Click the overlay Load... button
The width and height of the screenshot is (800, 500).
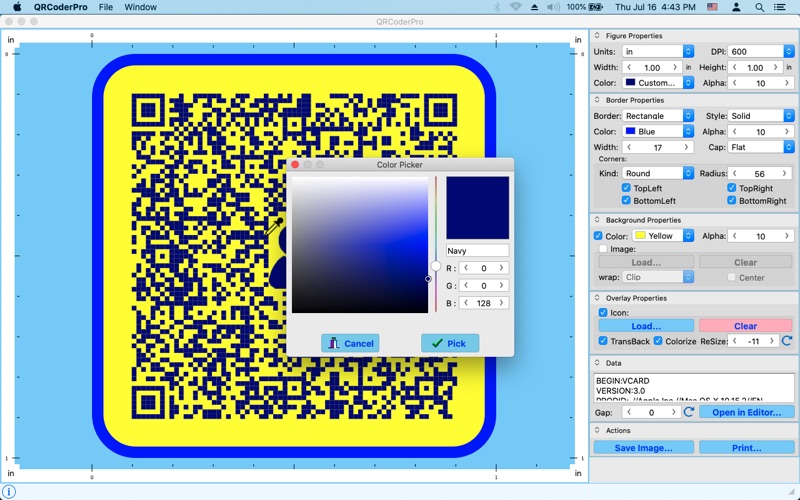646,326
